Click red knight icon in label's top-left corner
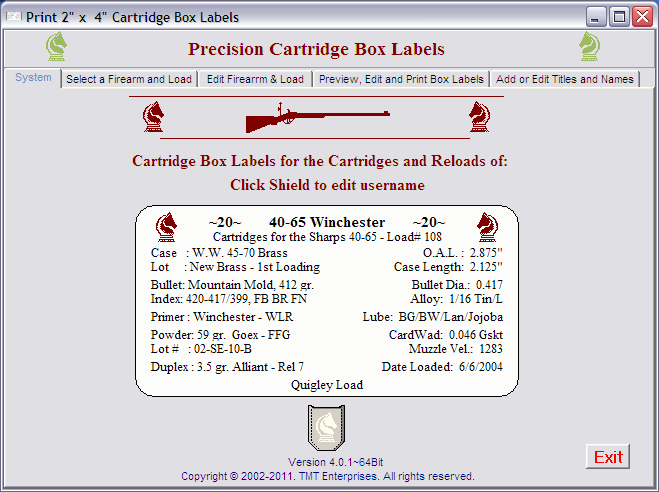 pyautogui.click(x=167, y=223)
